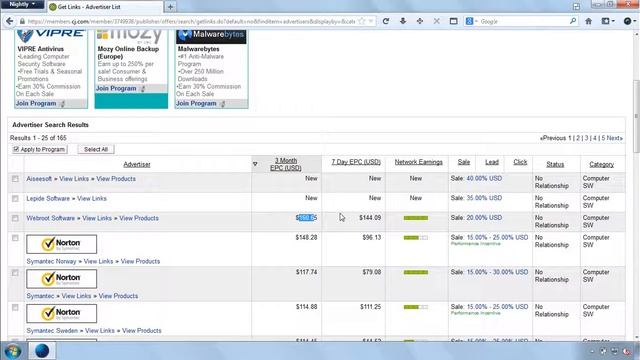Viewport: 640px width, 360px height.
Task: Tick the Symantec Norway row checkbox
Action: tap(15, 238)
